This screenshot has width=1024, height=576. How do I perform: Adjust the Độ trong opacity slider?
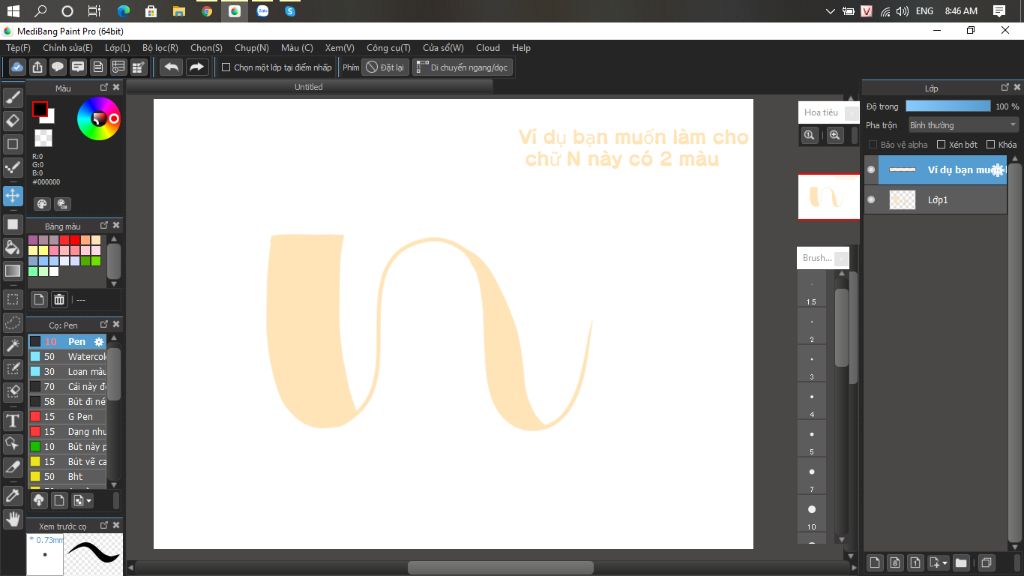click(x=948, y=106)
